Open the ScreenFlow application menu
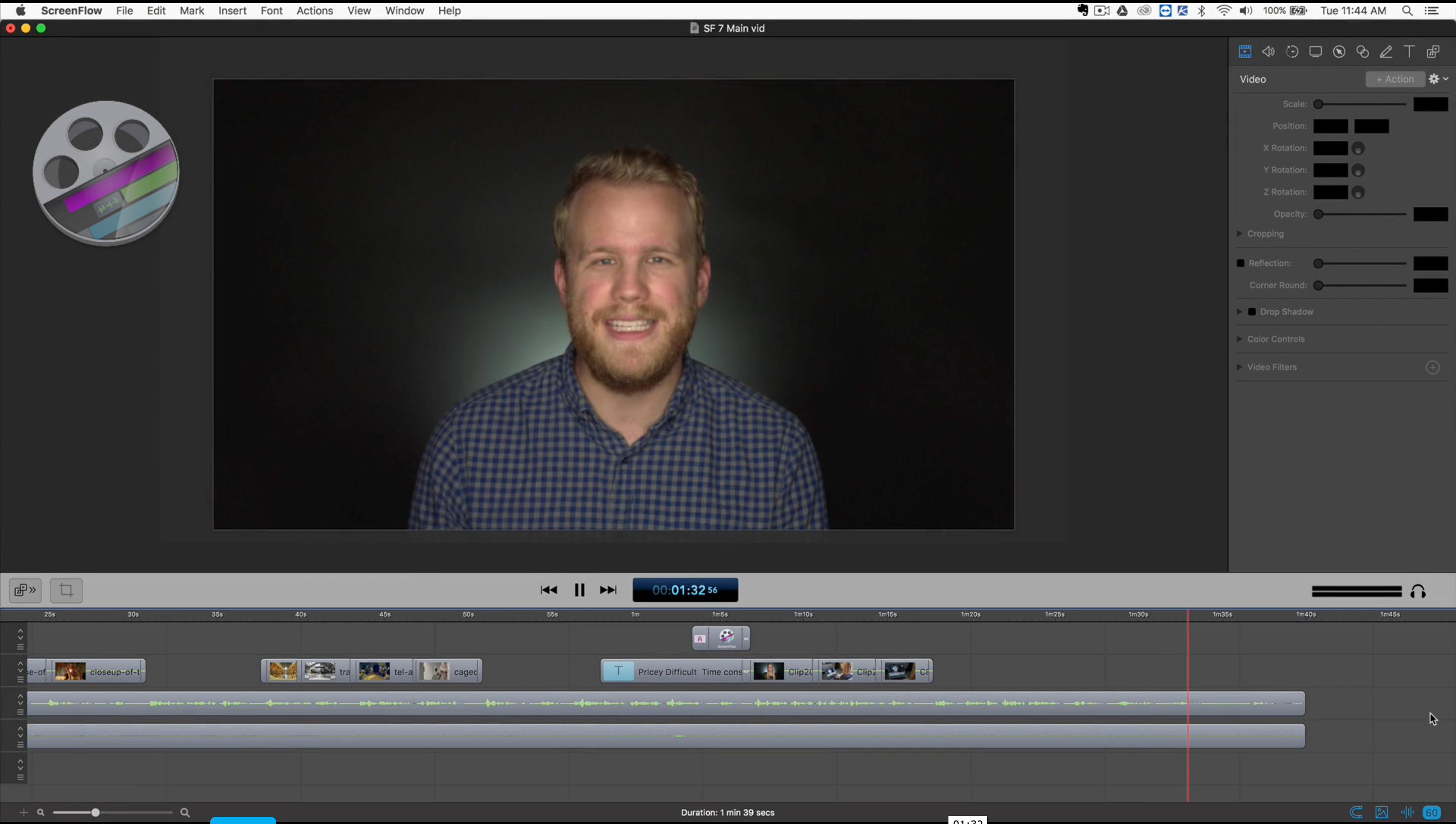Screen dimensions: 1456x824 [x=71, y=10]
